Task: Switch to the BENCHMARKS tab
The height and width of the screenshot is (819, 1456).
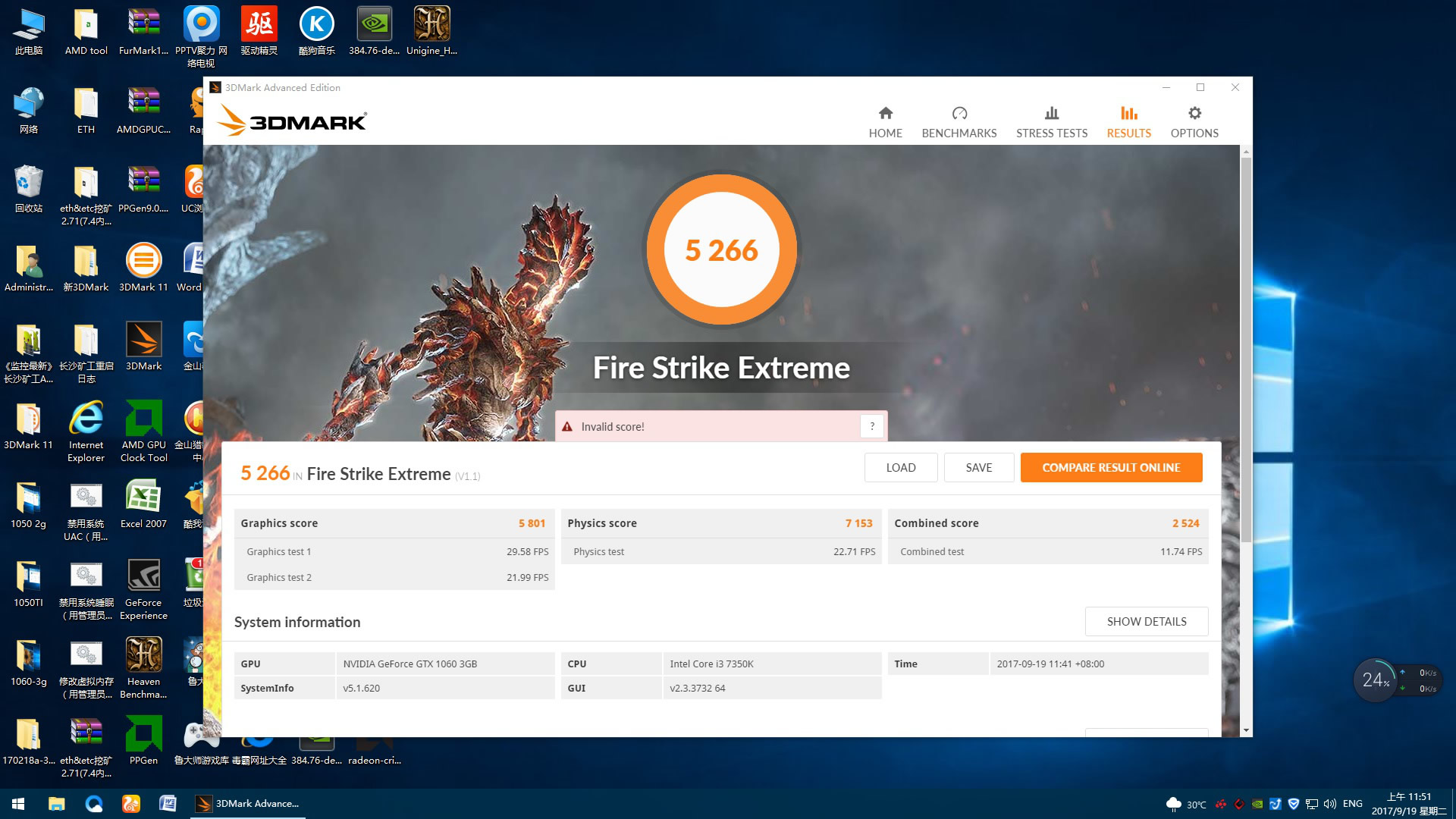Action: pyautogui.click(x=959, y=122)
